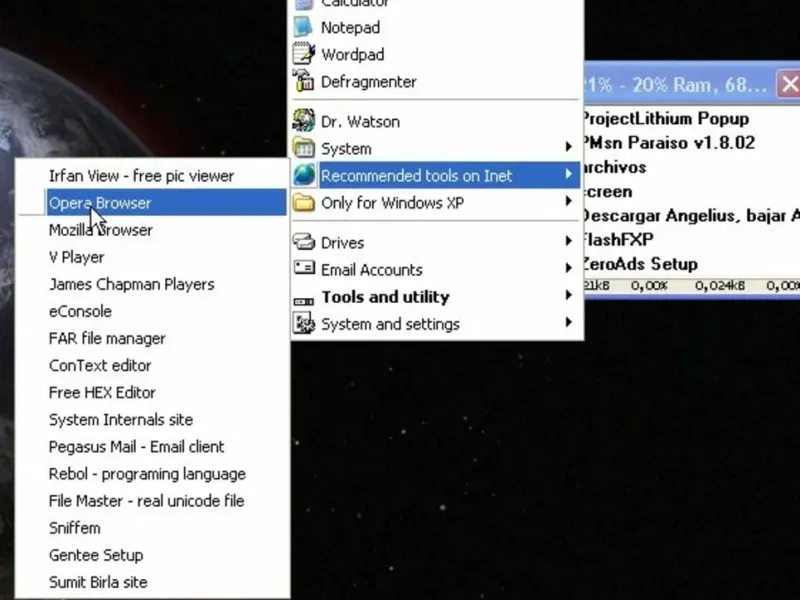The width and height of the screenshot is (800, 600).
Task: Select System and settings menu item
Action: (x=437, y=324)
